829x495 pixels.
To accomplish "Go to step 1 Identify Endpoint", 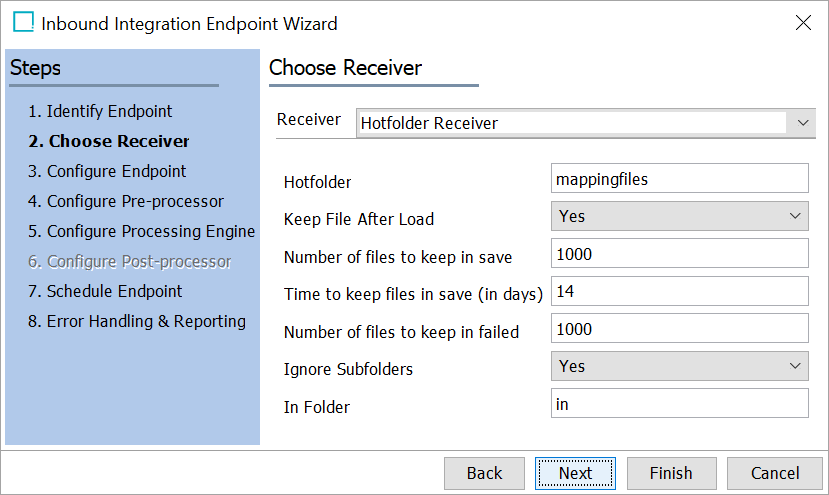I will (x=100, y=111).
